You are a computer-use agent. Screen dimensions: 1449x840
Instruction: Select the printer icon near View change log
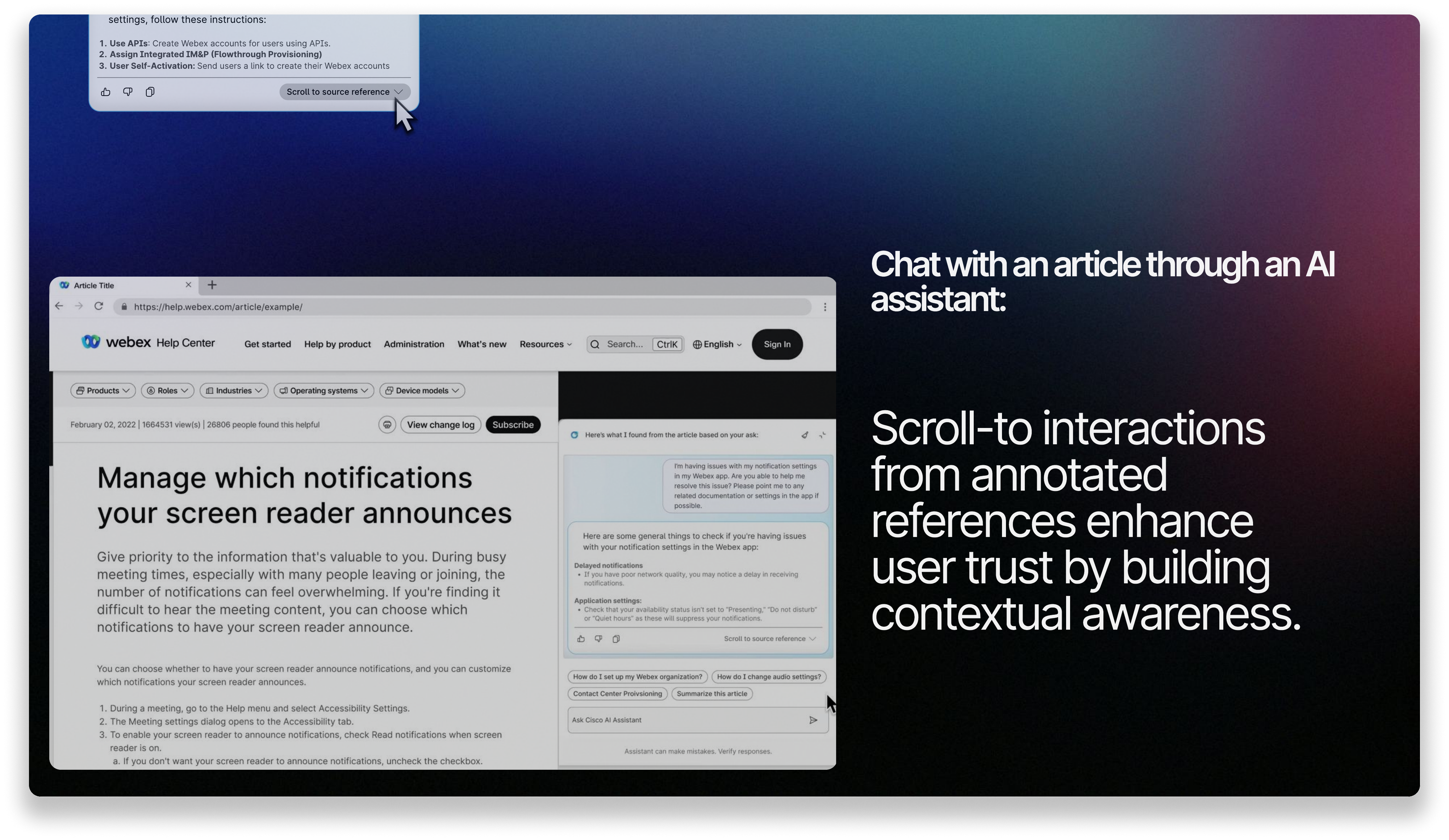coord(387,425)
